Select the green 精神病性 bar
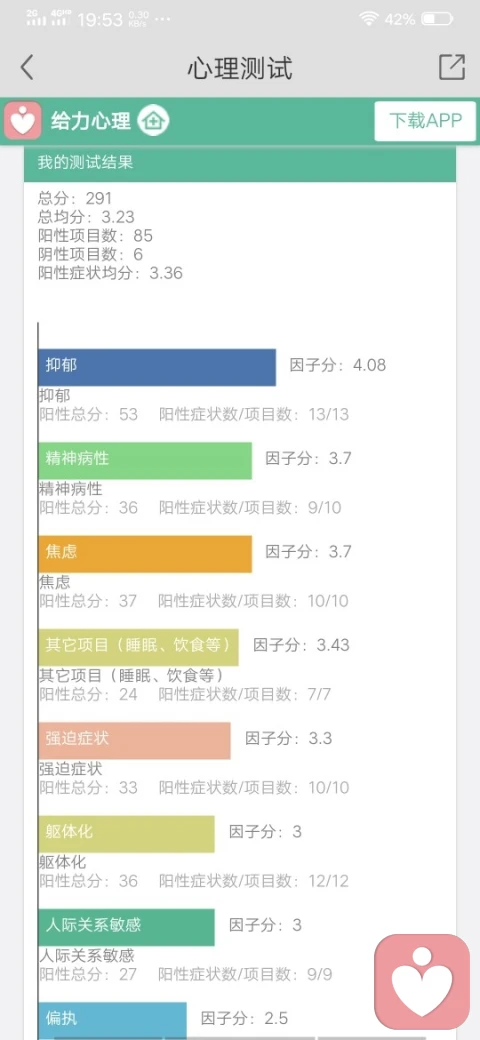This screenshot has width=480, height=1040. click(x=145, y=460)
